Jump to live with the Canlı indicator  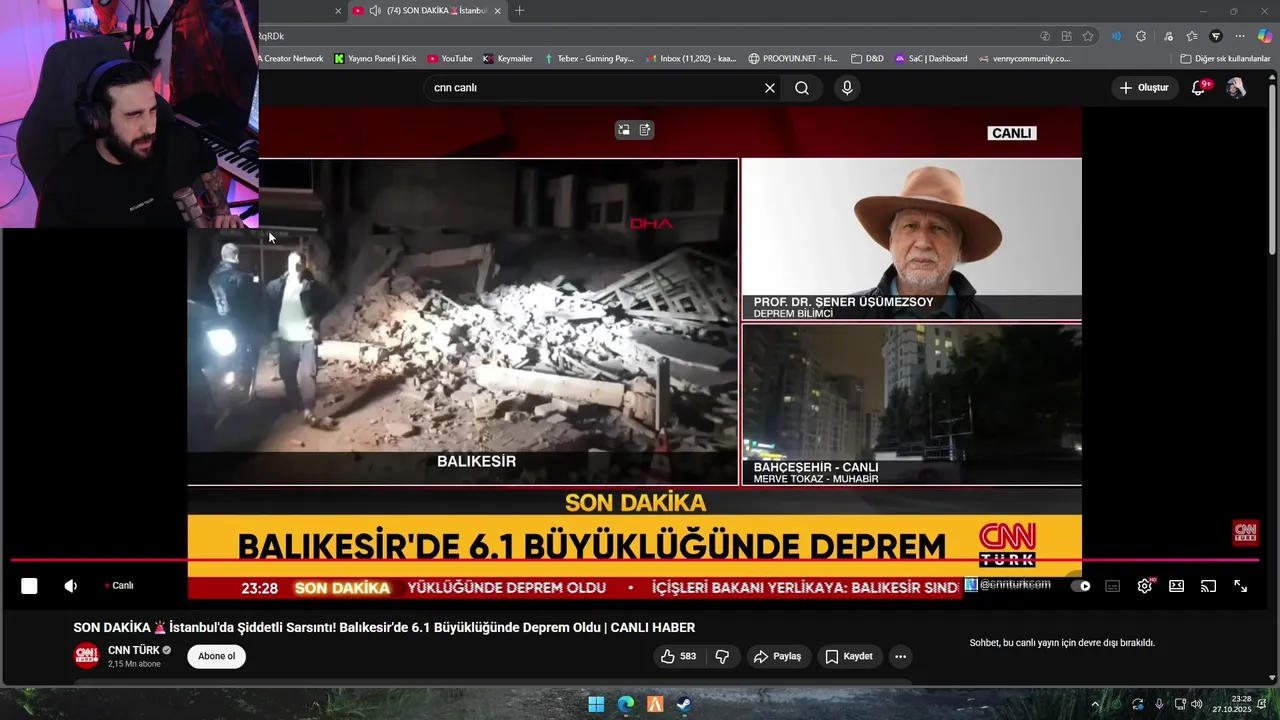(119, 586)
